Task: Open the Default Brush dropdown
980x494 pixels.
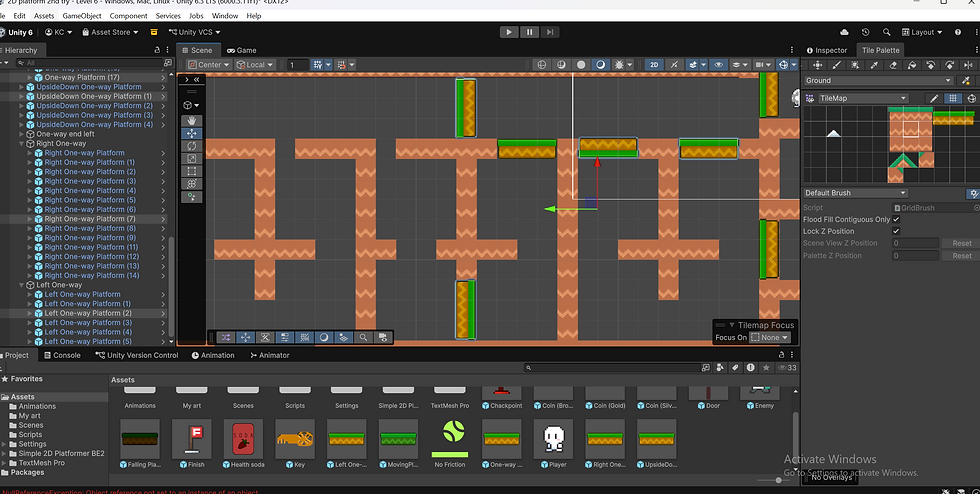Action: pyautogui.click(x=855, y=193)
